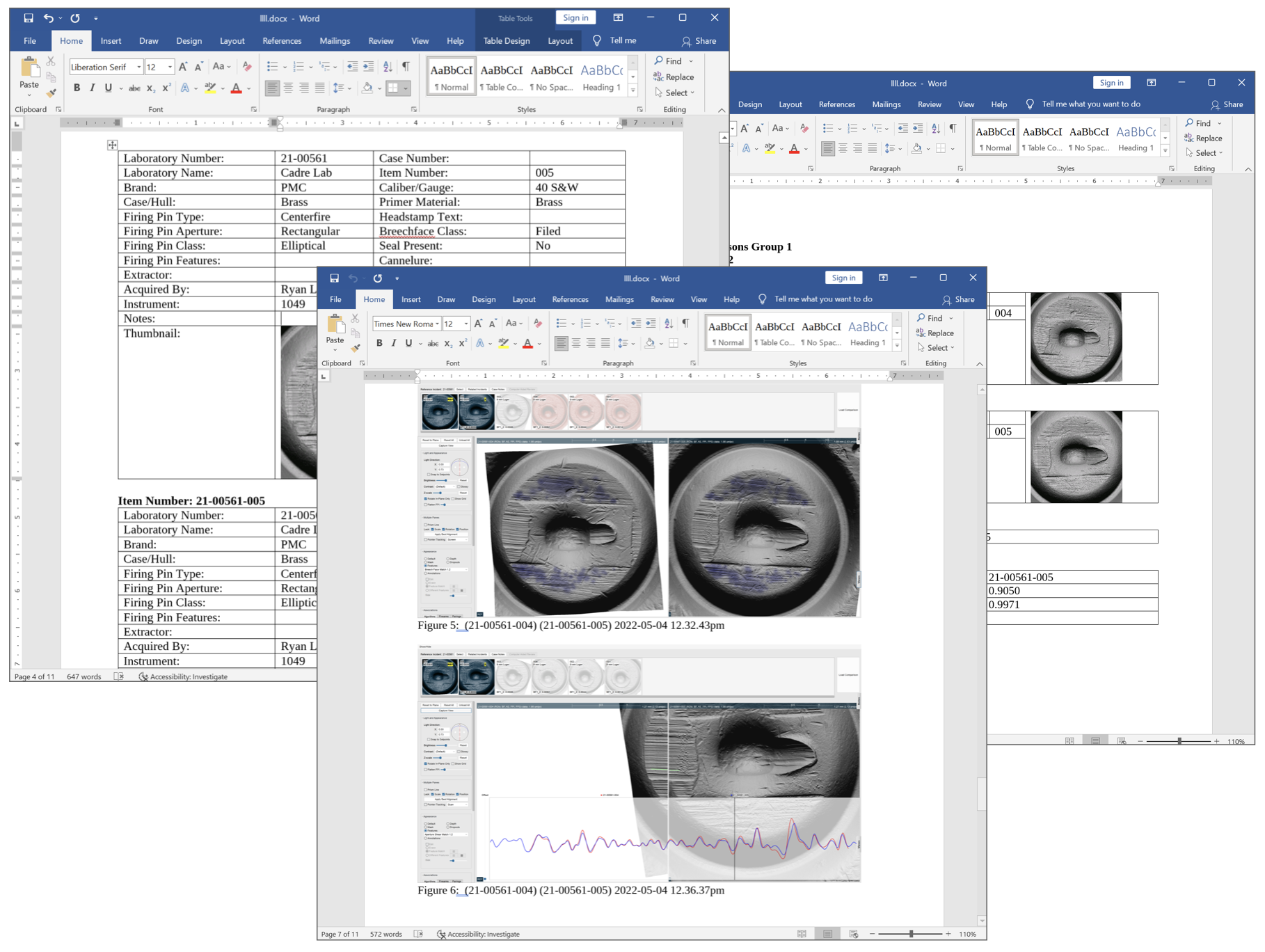
Task: Open Find dropdown arrow in front window
Action: pos(951,319)
